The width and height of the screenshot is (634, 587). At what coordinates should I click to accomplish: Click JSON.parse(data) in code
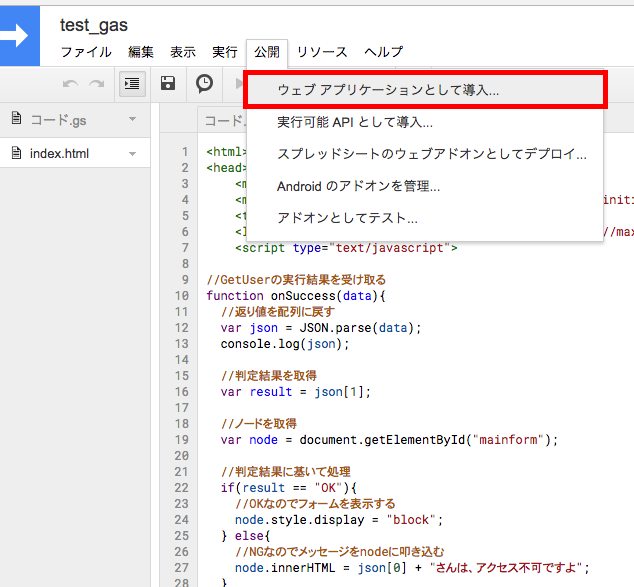tap(356, 328)
